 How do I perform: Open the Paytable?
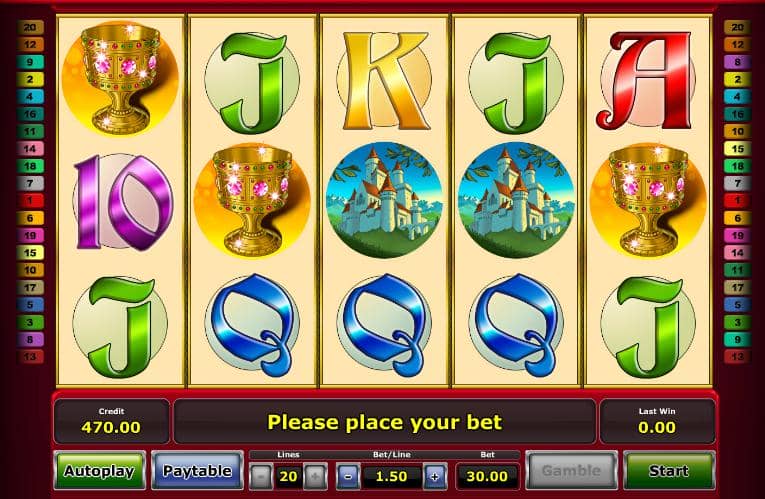click(197, 470)
